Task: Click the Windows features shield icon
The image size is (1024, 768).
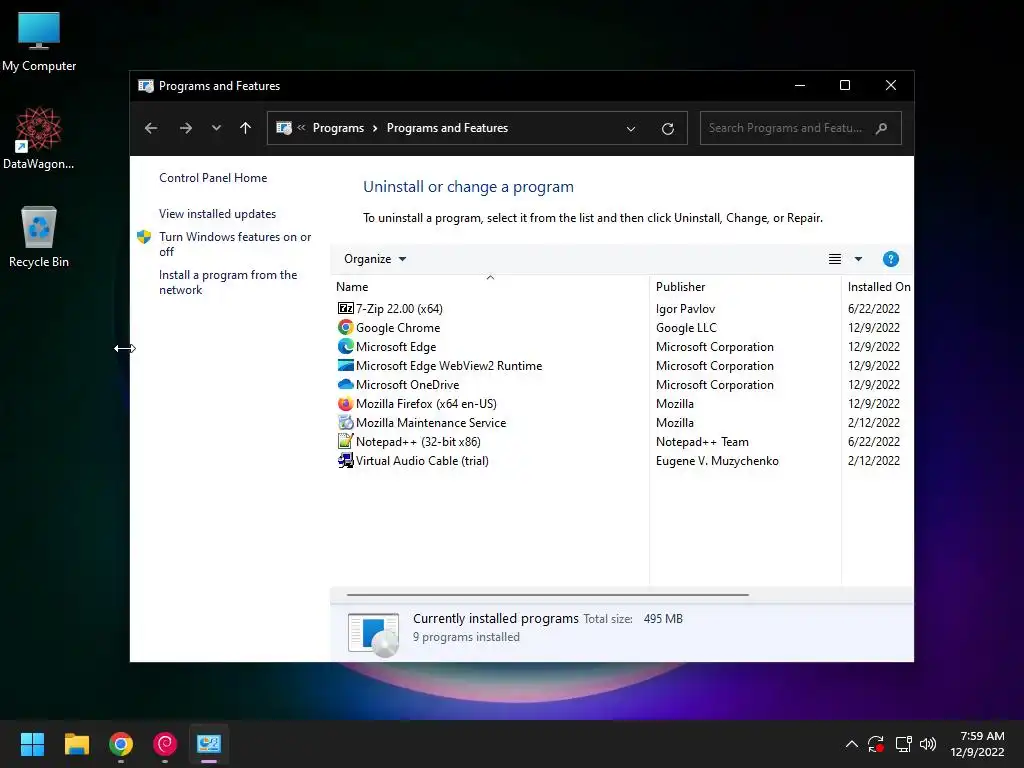Action: point(144,237)
